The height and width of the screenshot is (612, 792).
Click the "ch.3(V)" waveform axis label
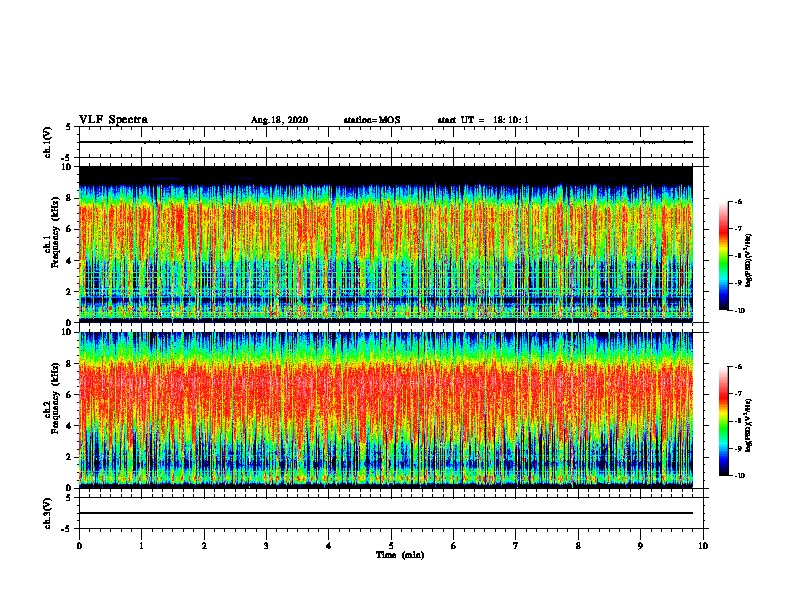[48, 513]
